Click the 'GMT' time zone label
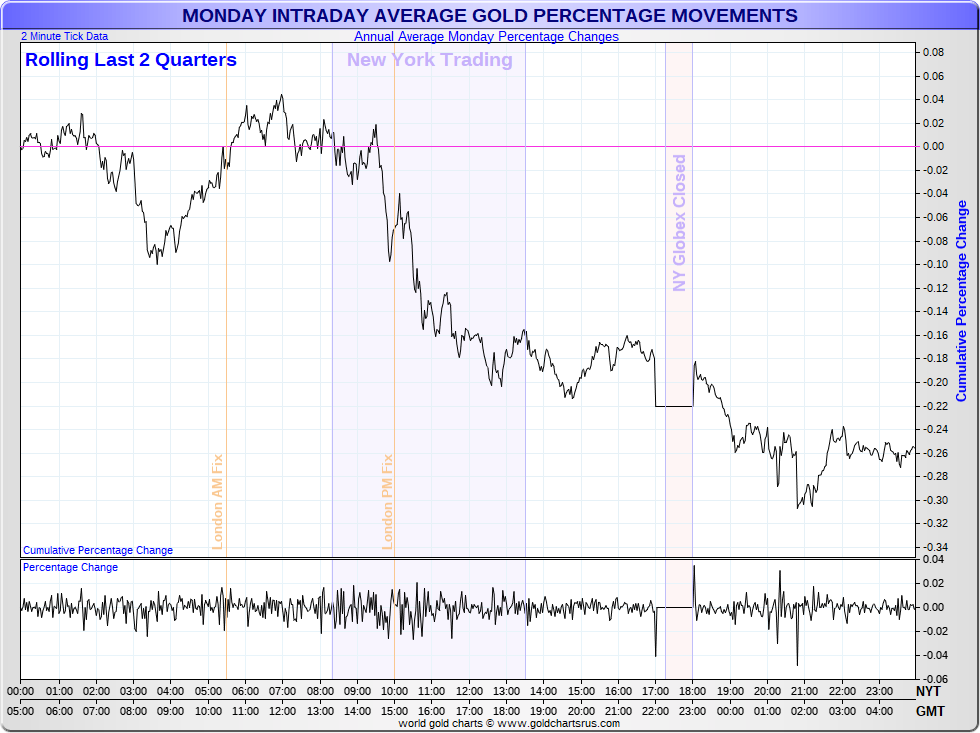 (930, 711)
